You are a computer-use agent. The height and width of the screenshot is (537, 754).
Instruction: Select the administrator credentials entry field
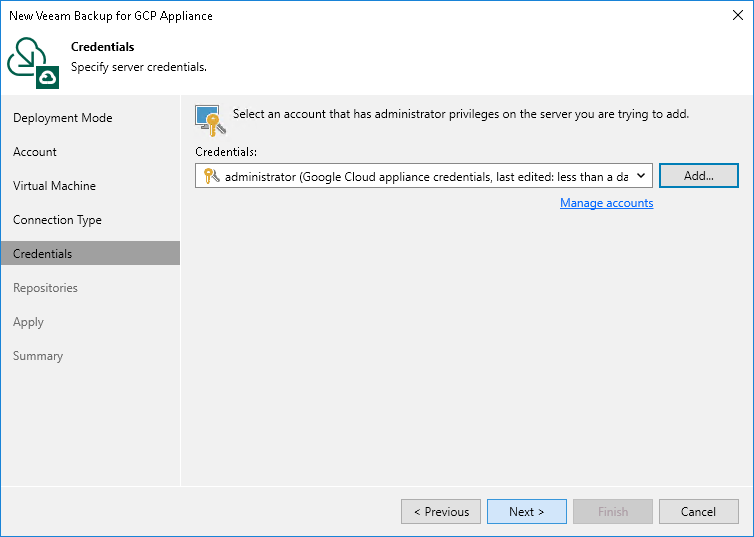pos(424,176)
